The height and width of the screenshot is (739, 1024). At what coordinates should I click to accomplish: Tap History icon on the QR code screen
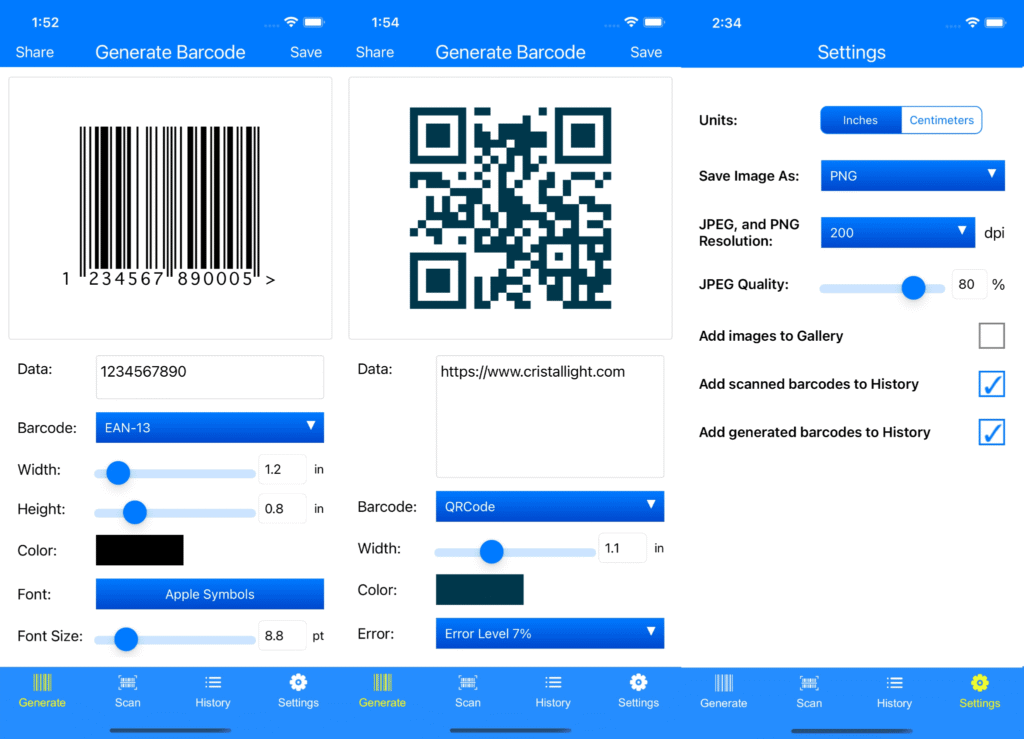click(x=552, y=690)
